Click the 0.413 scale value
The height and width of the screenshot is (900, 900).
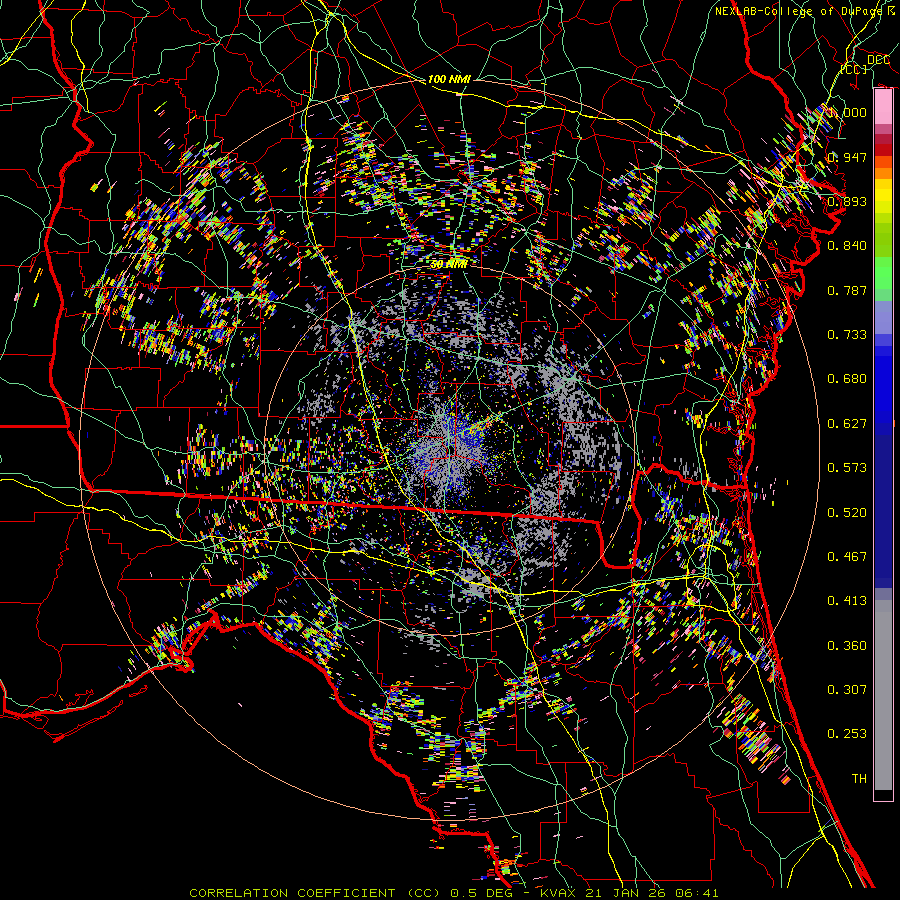pyautogui.click(x=847, y=601)
